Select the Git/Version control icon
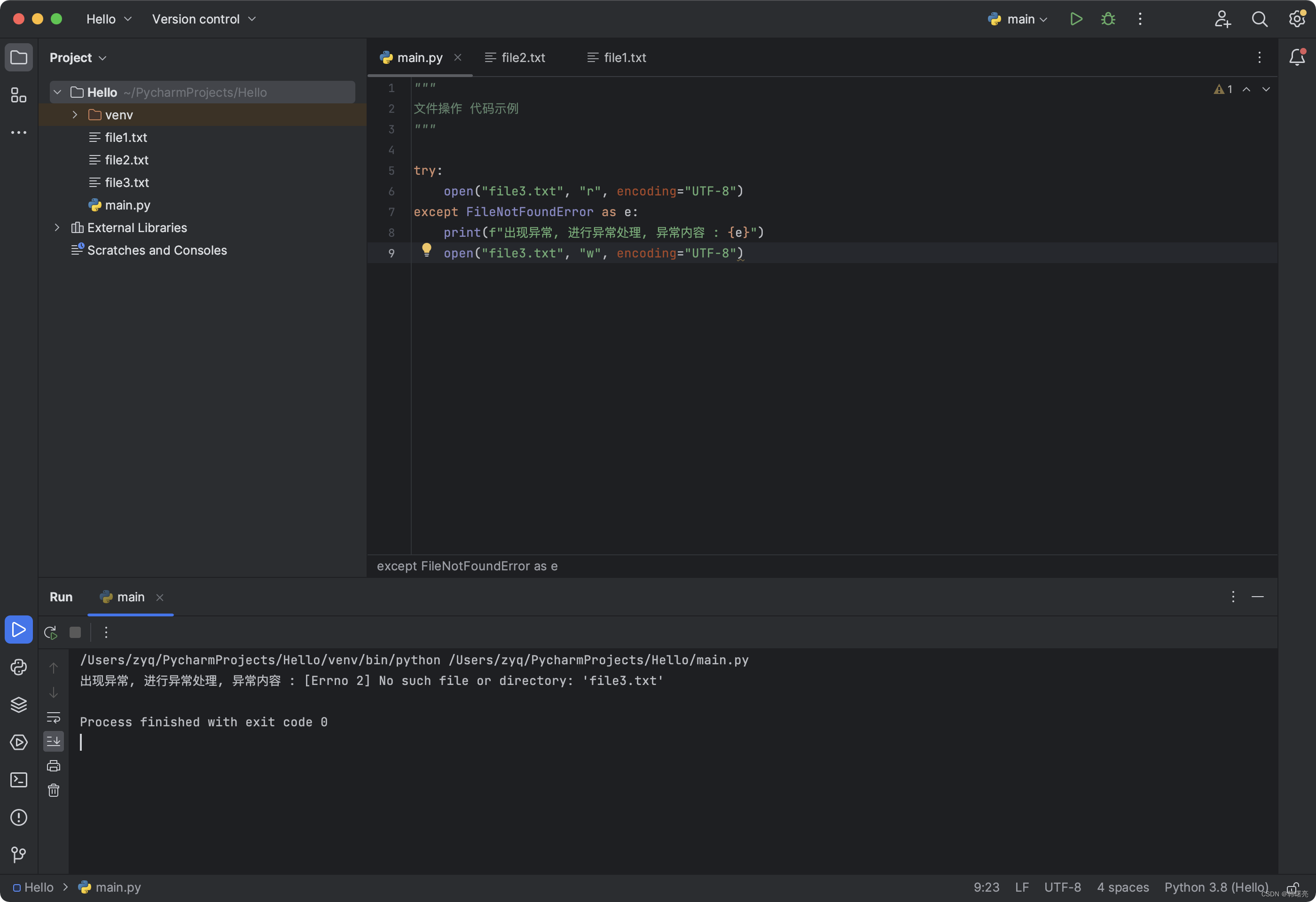The height and width of the screenshot is (902, 1316). [x=18, y=855]
